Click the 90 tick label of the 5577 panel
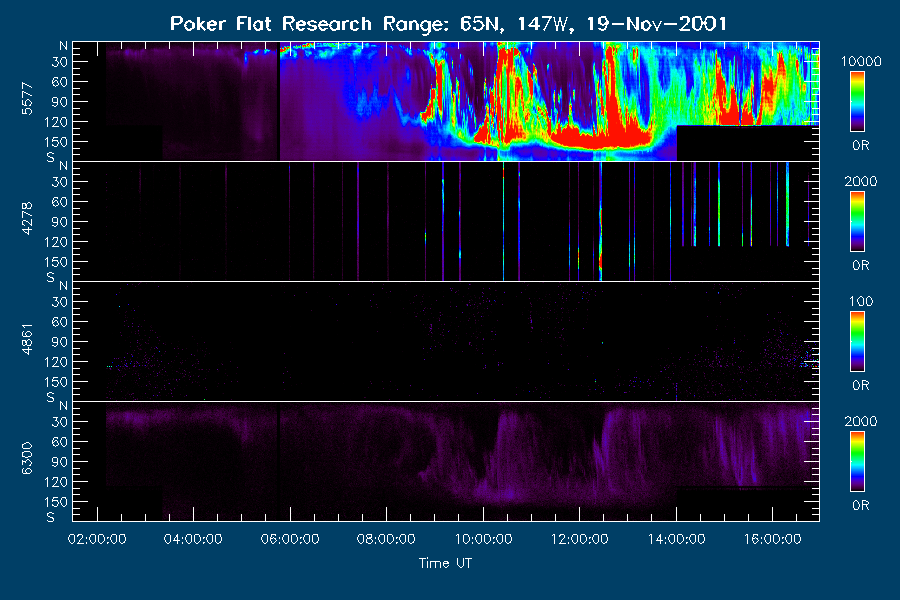The height and width of the screenshot is (600, 900). click(x=60, y=102)
